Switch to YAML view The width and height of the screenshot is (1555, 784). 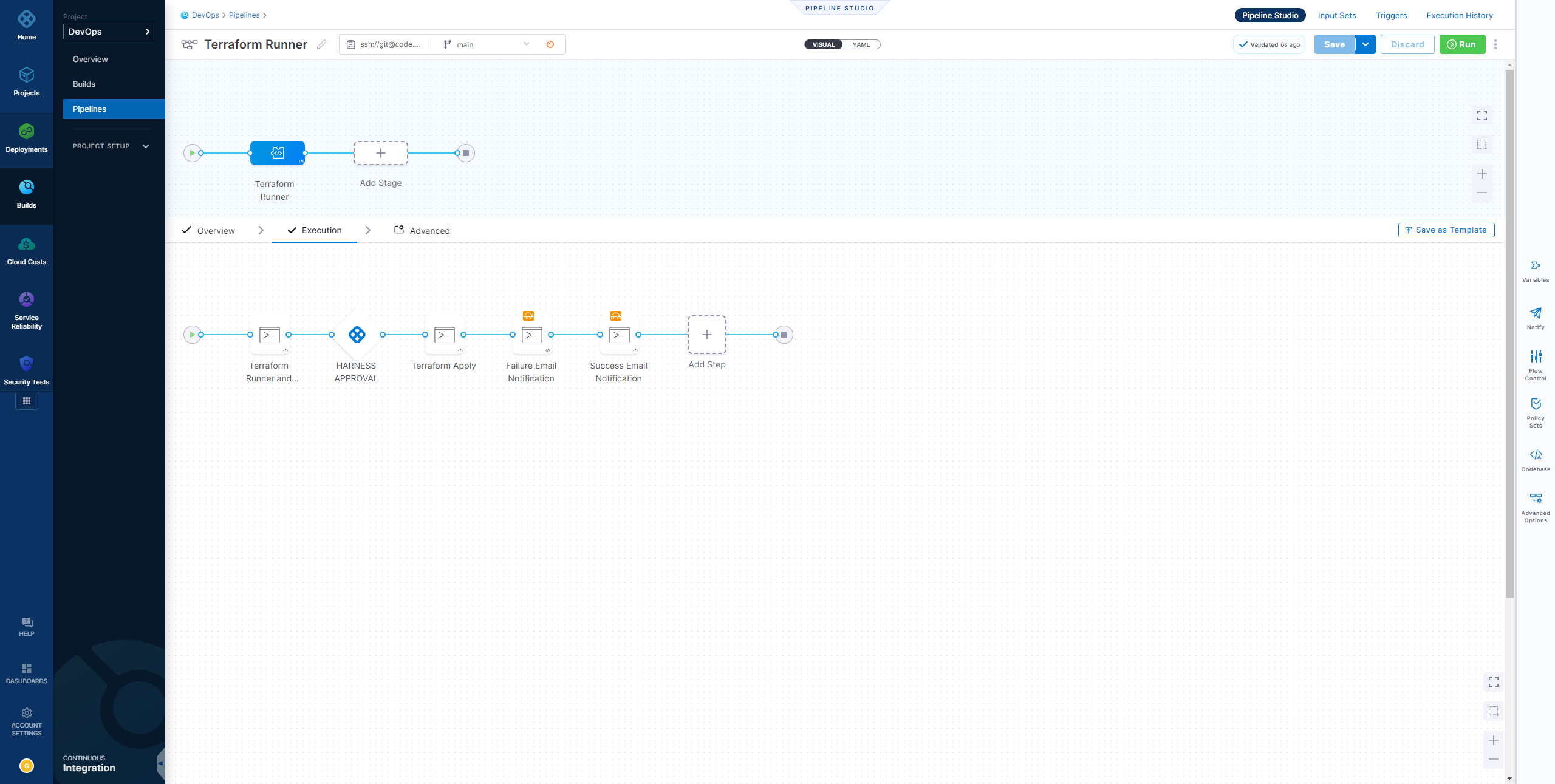click(x=861, y=44)
